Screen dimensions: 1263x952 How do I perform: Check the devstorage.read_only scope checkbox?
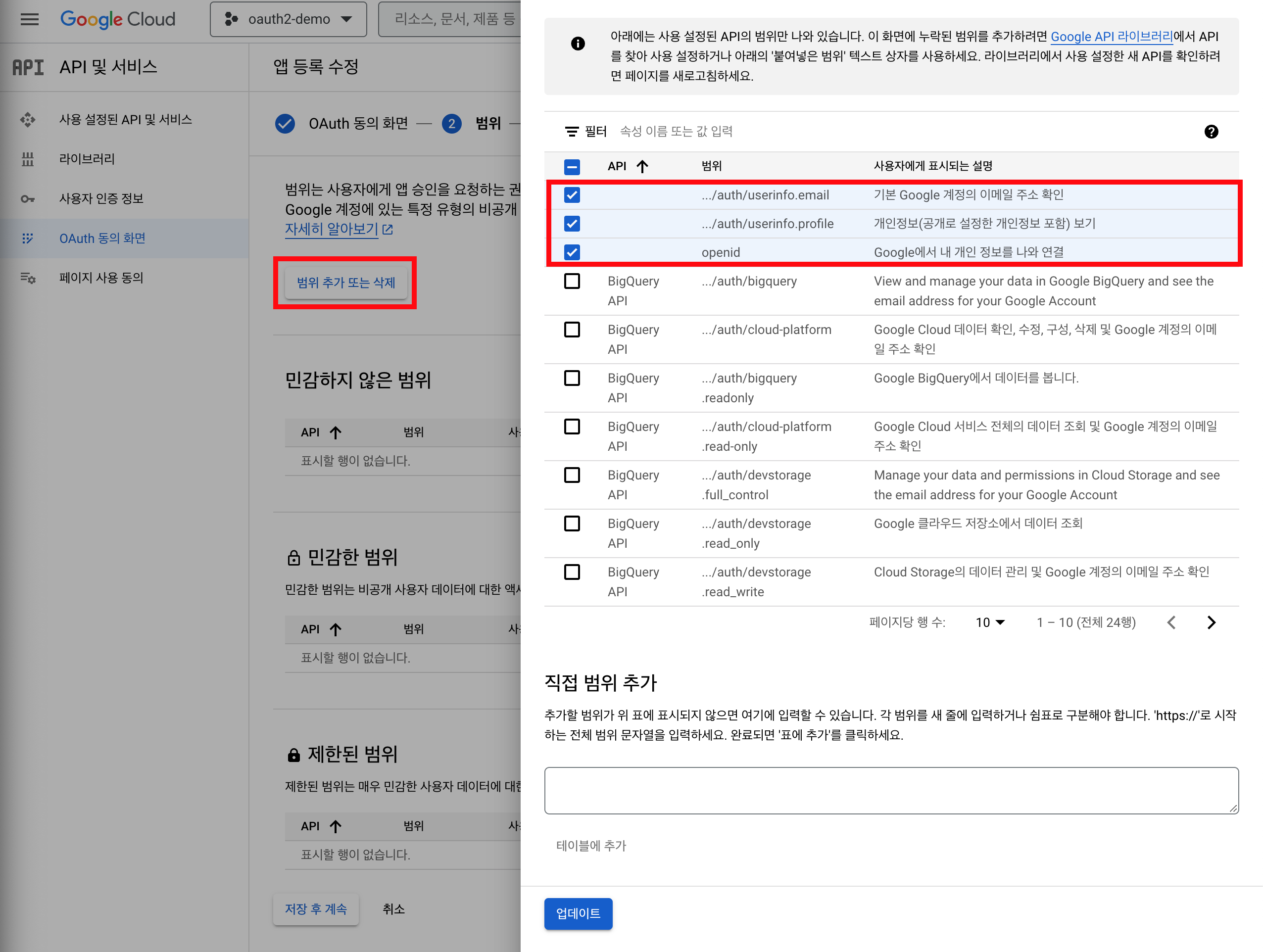[572, 524]
